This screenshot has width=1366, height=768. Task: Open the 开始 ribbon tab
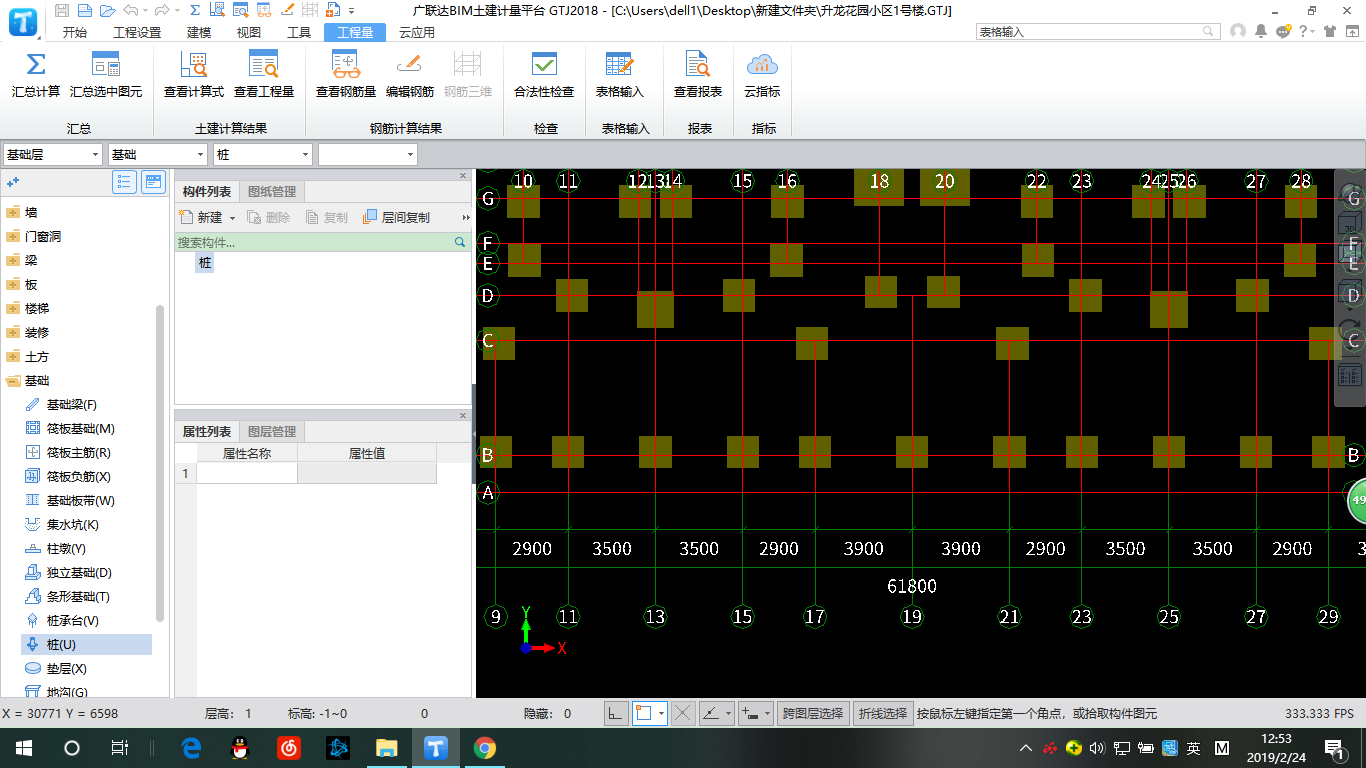pos(75,32)
